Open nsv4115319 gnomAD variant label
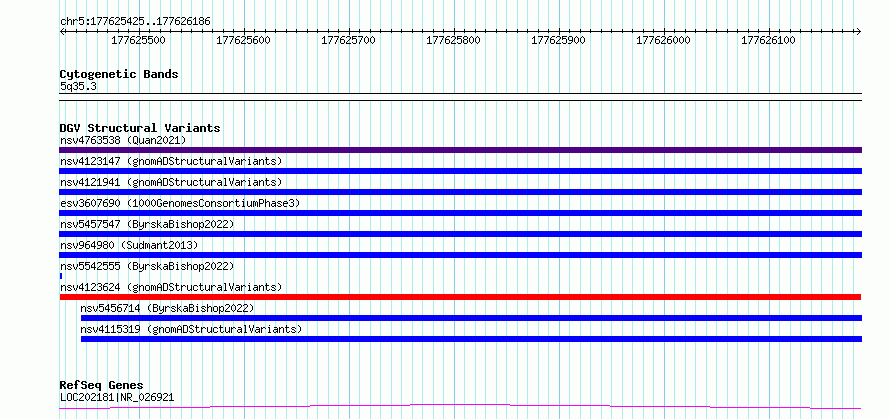890x419 pixels. [x=191, y=329]
